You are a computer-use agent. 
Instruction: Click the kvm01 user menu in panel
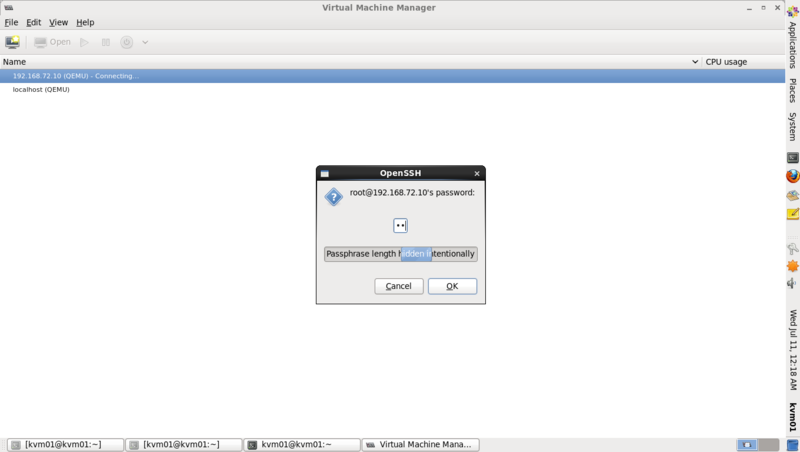coord(793,417)
